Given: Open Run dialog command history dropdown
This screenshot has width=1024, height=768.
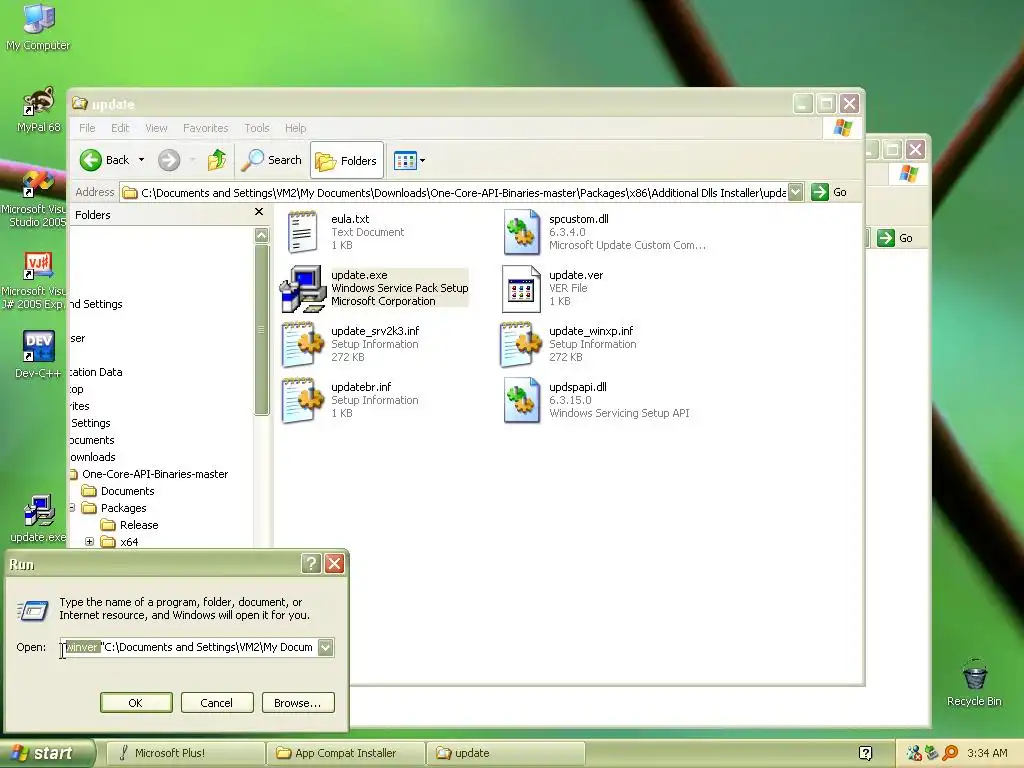Looking at the screenshot, I should tap(325, 647).
